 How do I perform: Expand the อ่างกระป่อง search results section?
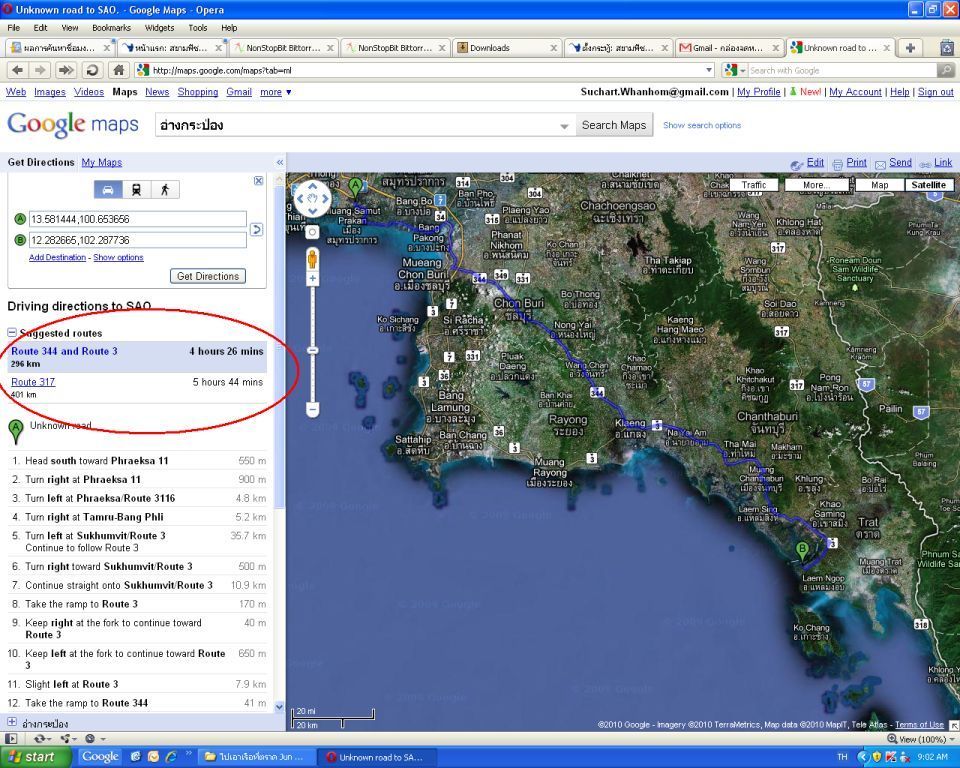pyautogui.click(x=12, y=722)
